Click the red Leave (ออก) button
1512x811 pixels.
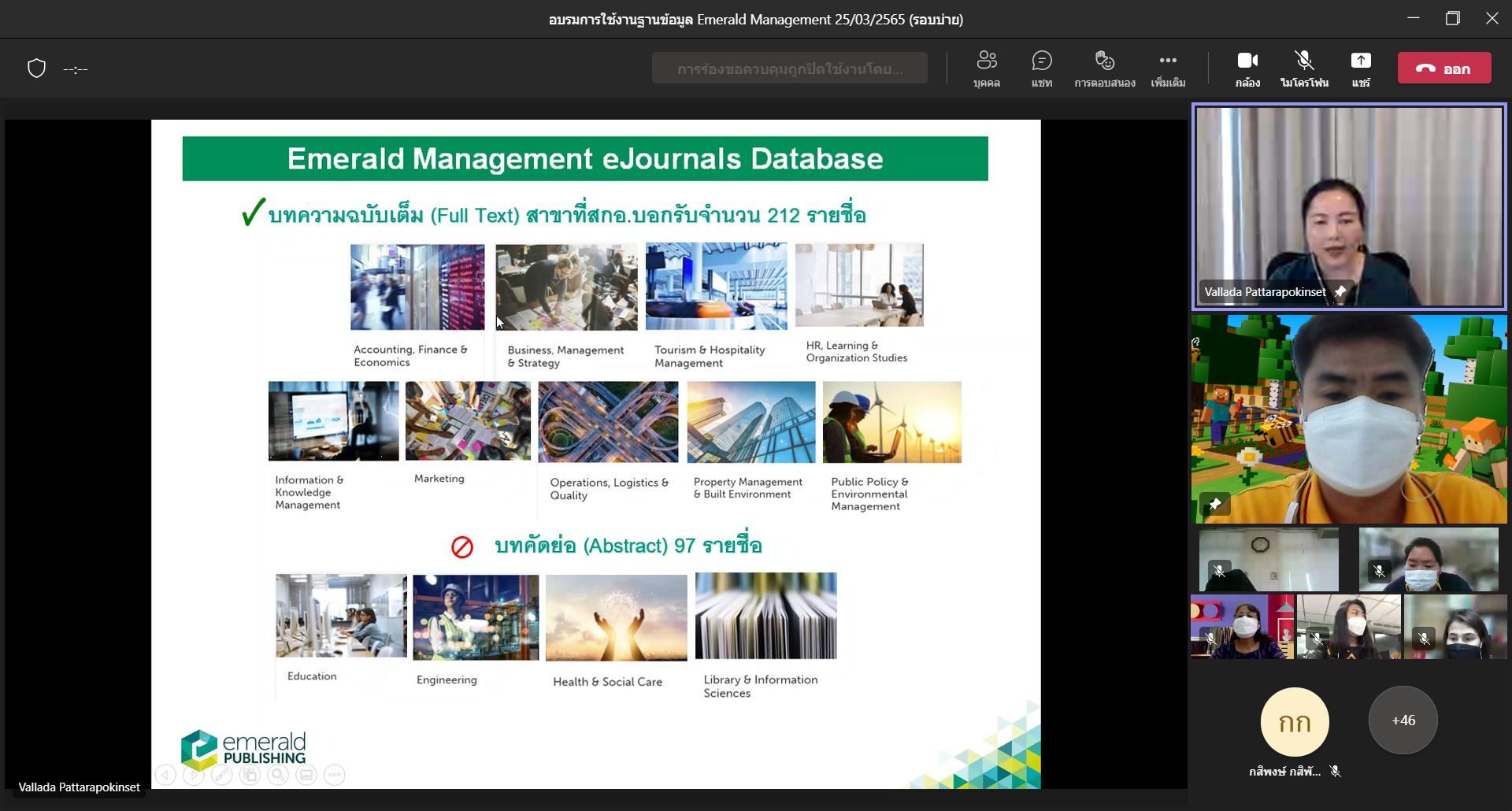[x=1443, y=69]
